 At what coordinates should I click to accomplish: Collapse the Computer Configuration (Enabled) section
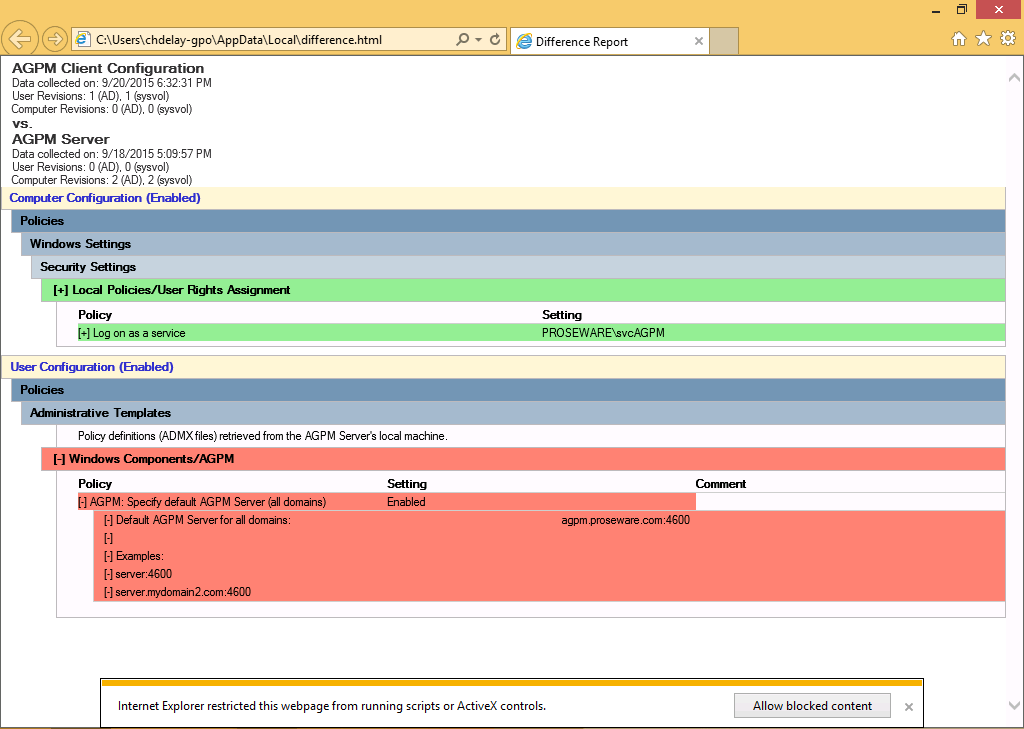105,198
